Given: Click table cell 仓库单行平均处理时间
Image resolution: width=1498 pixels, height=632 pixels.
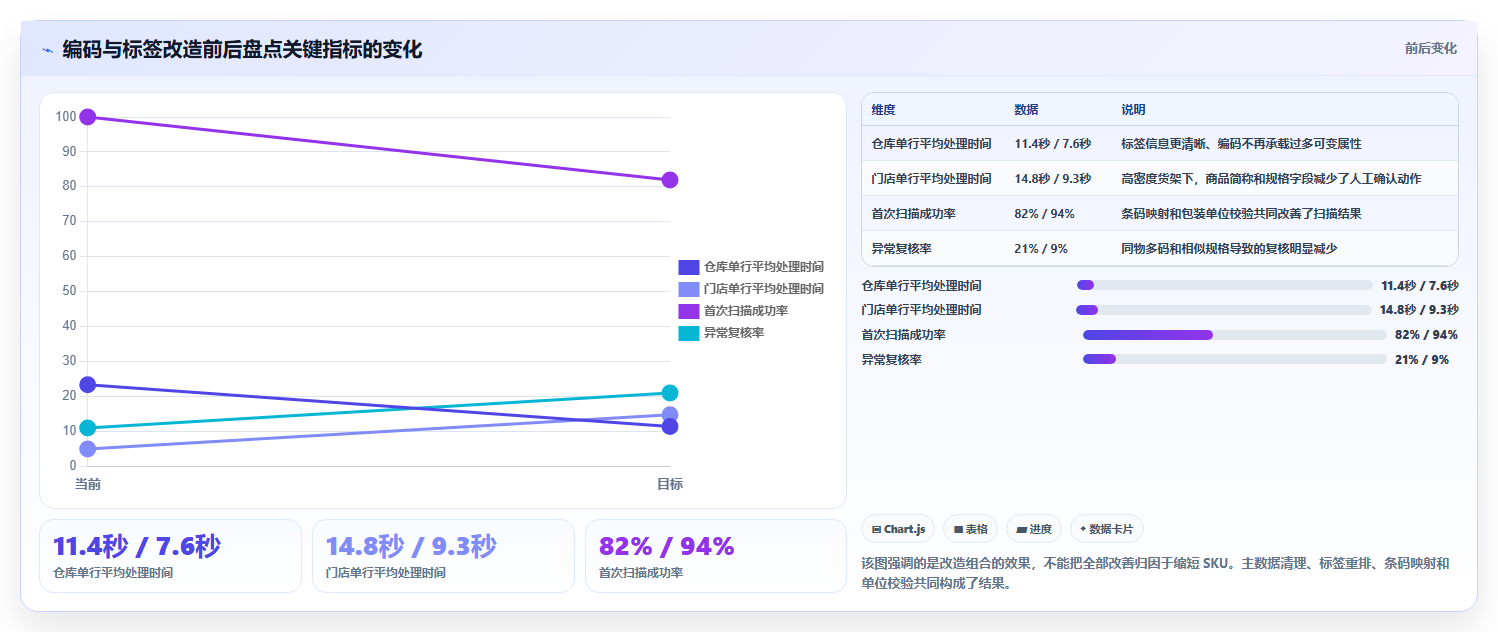Looking at the screenshot, I should pos(932,144).
